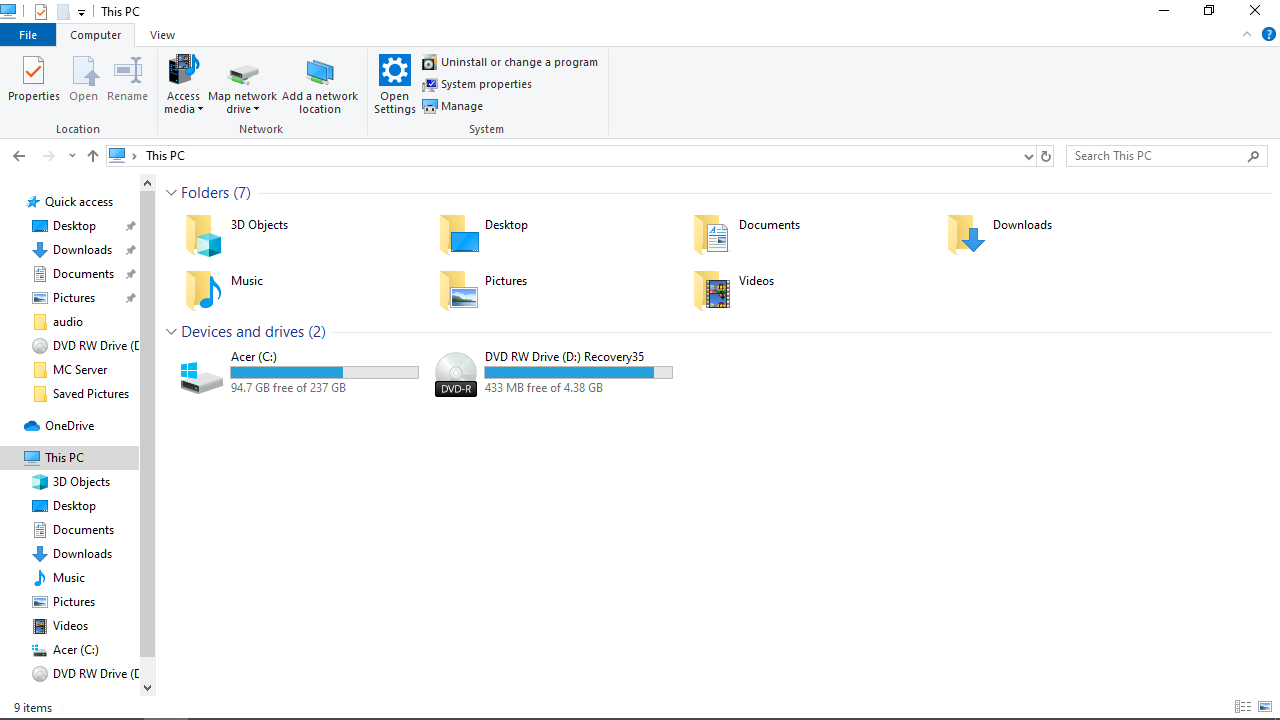Switch to details view icon in status bar
The height and width of the screenshot is (720, 1280).
(1243, 707)
